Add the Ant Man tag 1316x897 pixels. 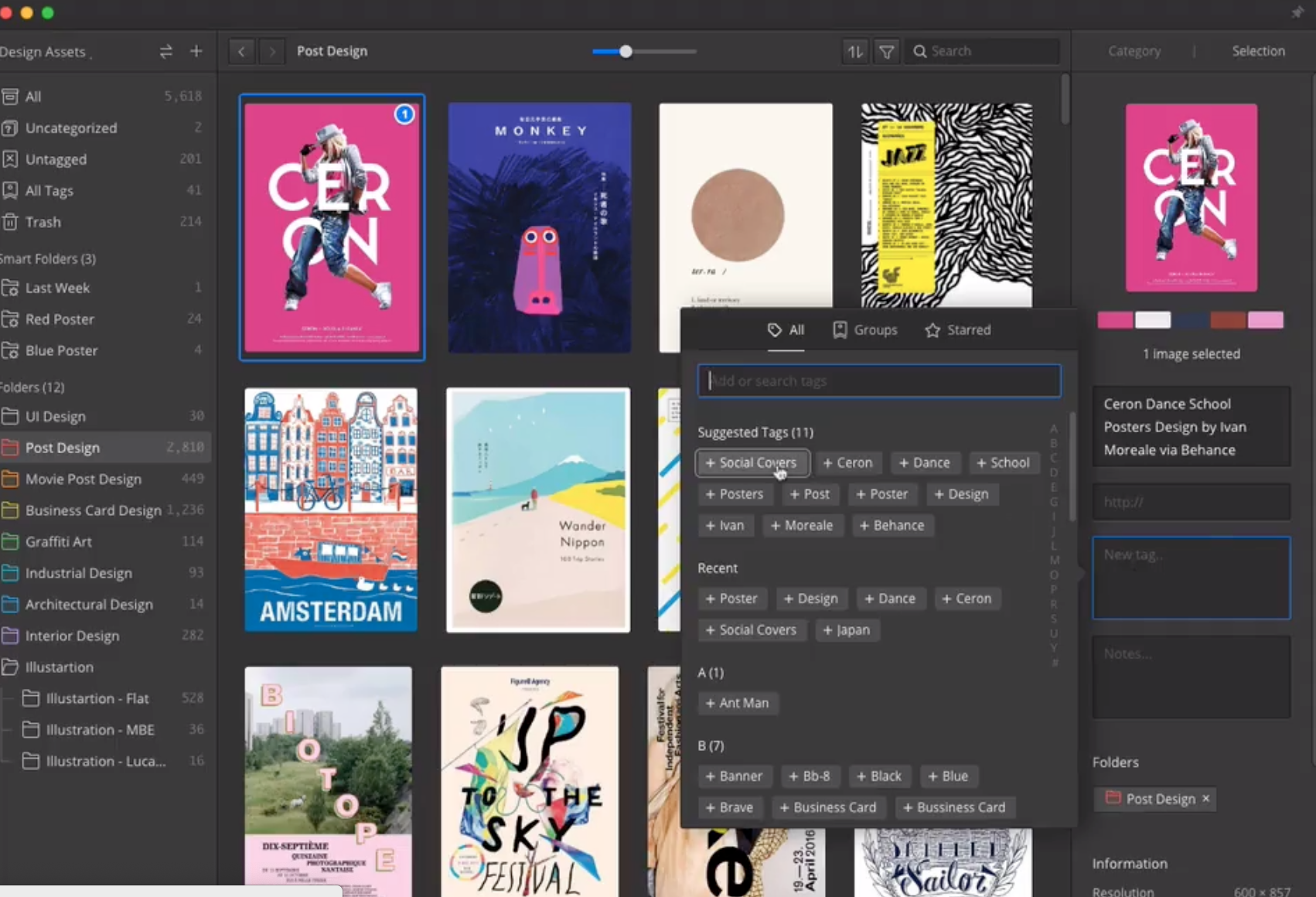click(737, 703)
